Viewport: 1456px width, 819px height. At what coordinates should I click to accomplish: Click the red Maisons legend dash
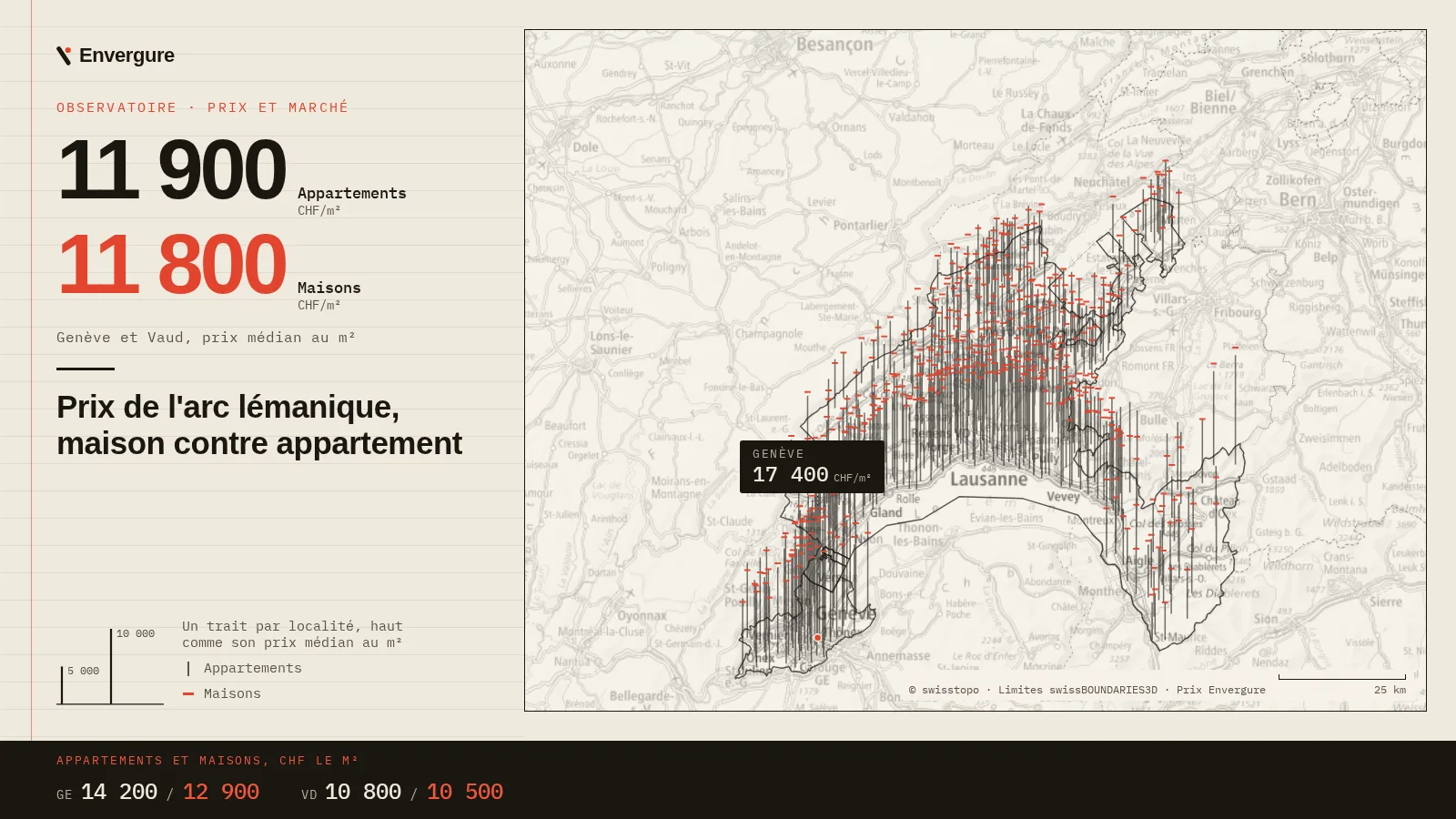point(188,693)
